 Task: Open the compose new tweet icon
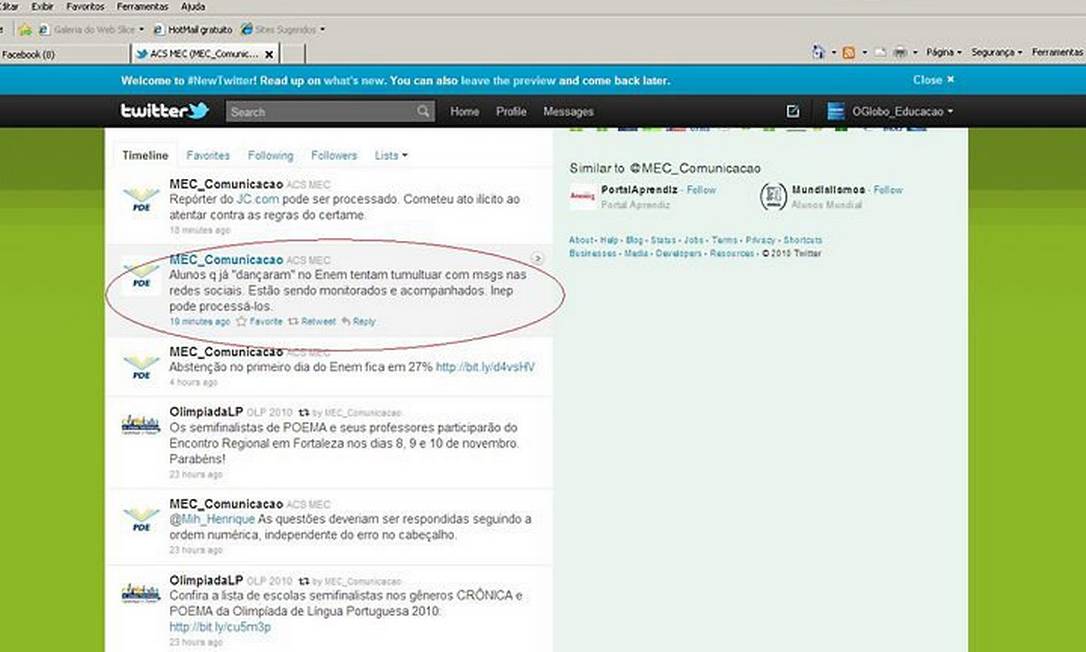(793, 112)
